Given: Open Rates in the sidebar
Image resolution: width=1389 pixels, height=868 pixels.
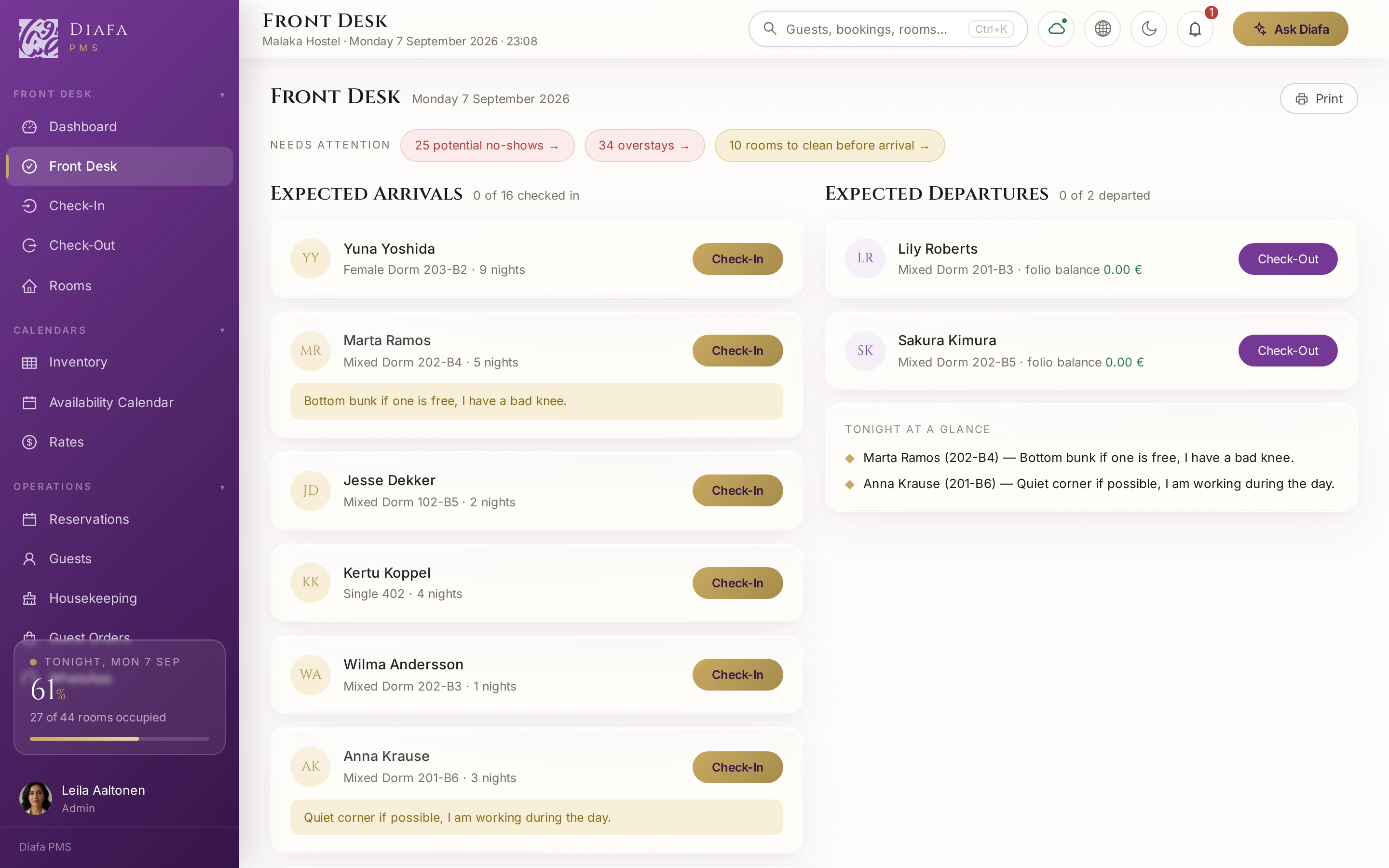Looking at the screenshot, I should (x=120, y=442).
